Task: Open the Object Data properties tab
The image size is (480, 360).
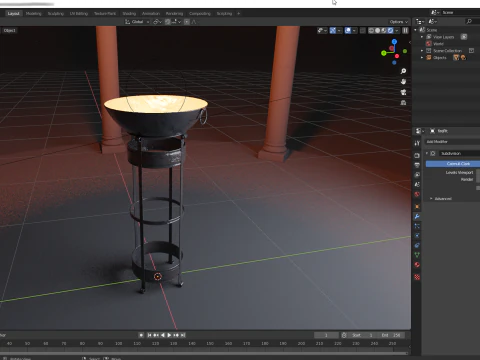Action: tap(417, 255)
